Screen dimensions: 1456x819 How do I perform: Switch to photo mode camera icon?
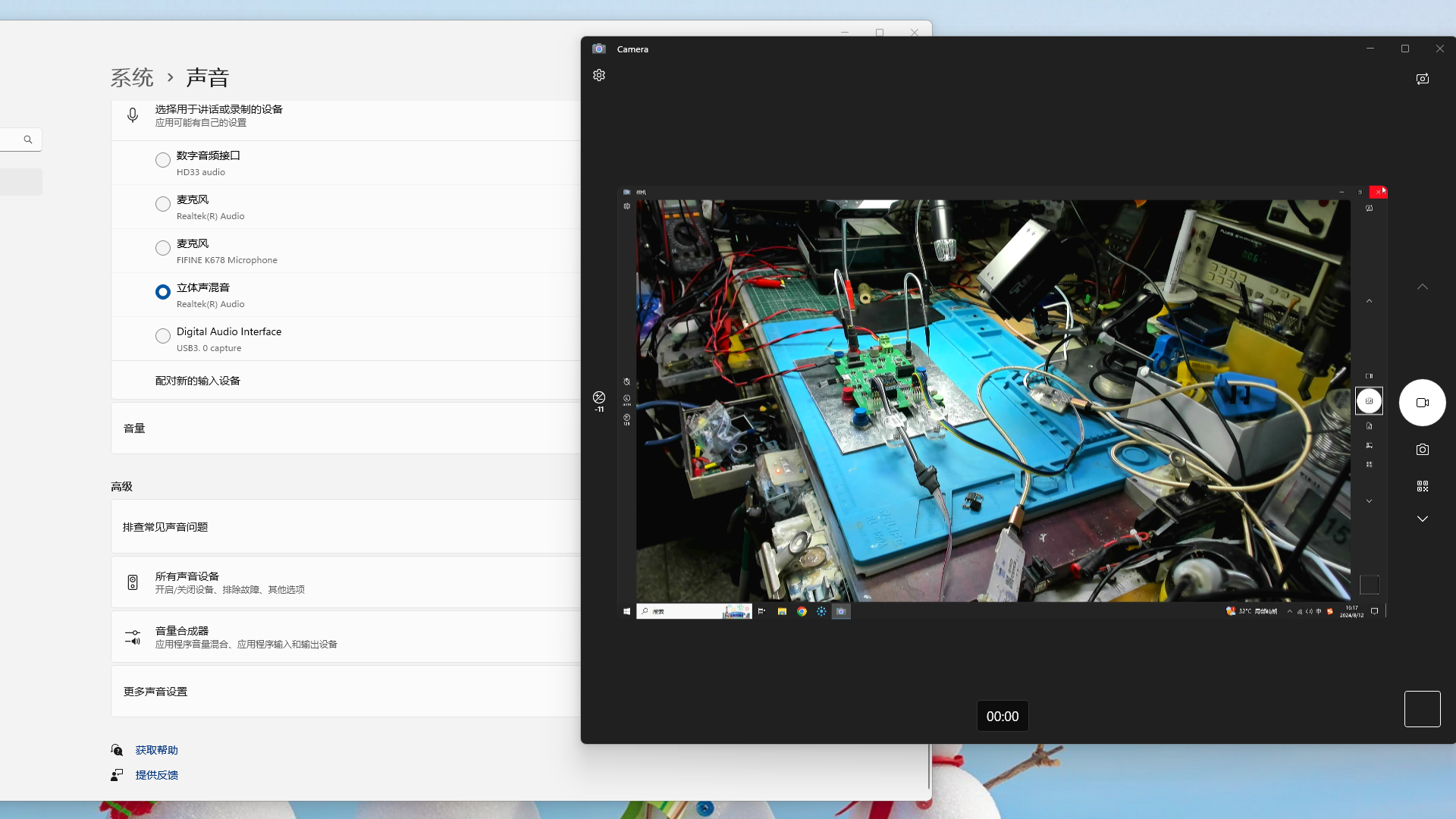[x=1423, y=450]
